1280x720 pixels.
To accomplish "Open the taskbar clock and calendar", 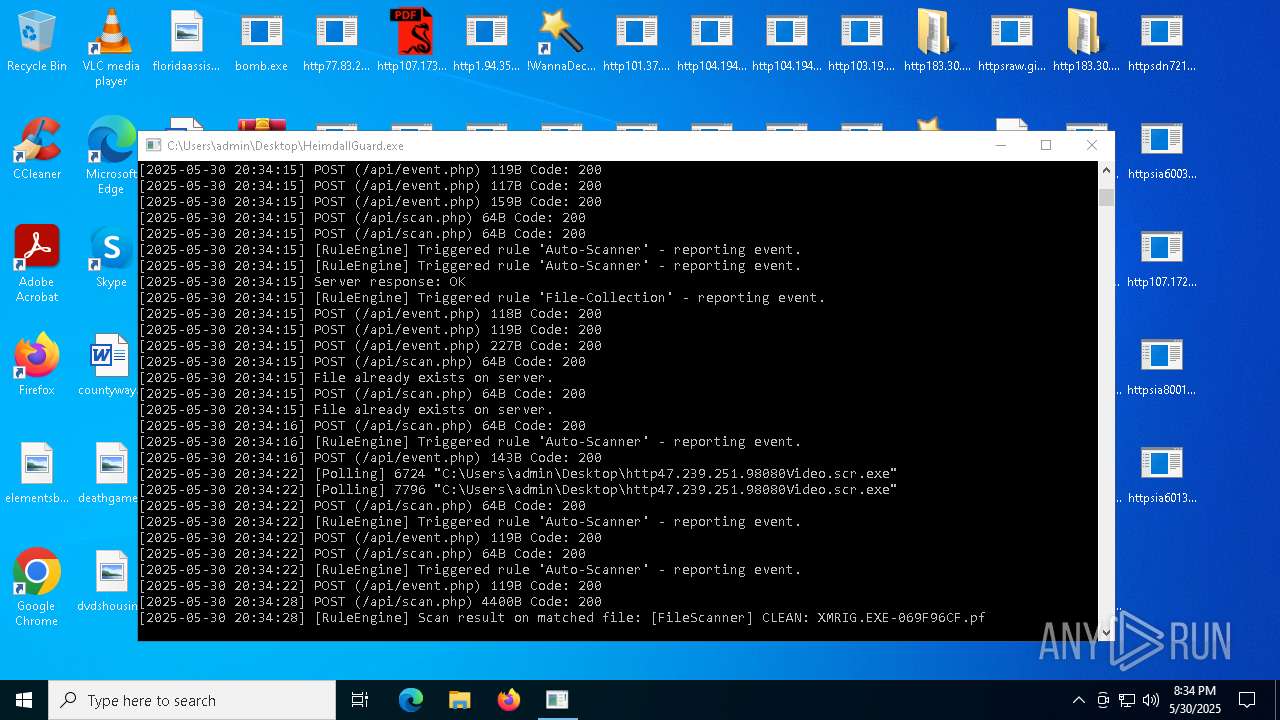I will point(1195,700).
